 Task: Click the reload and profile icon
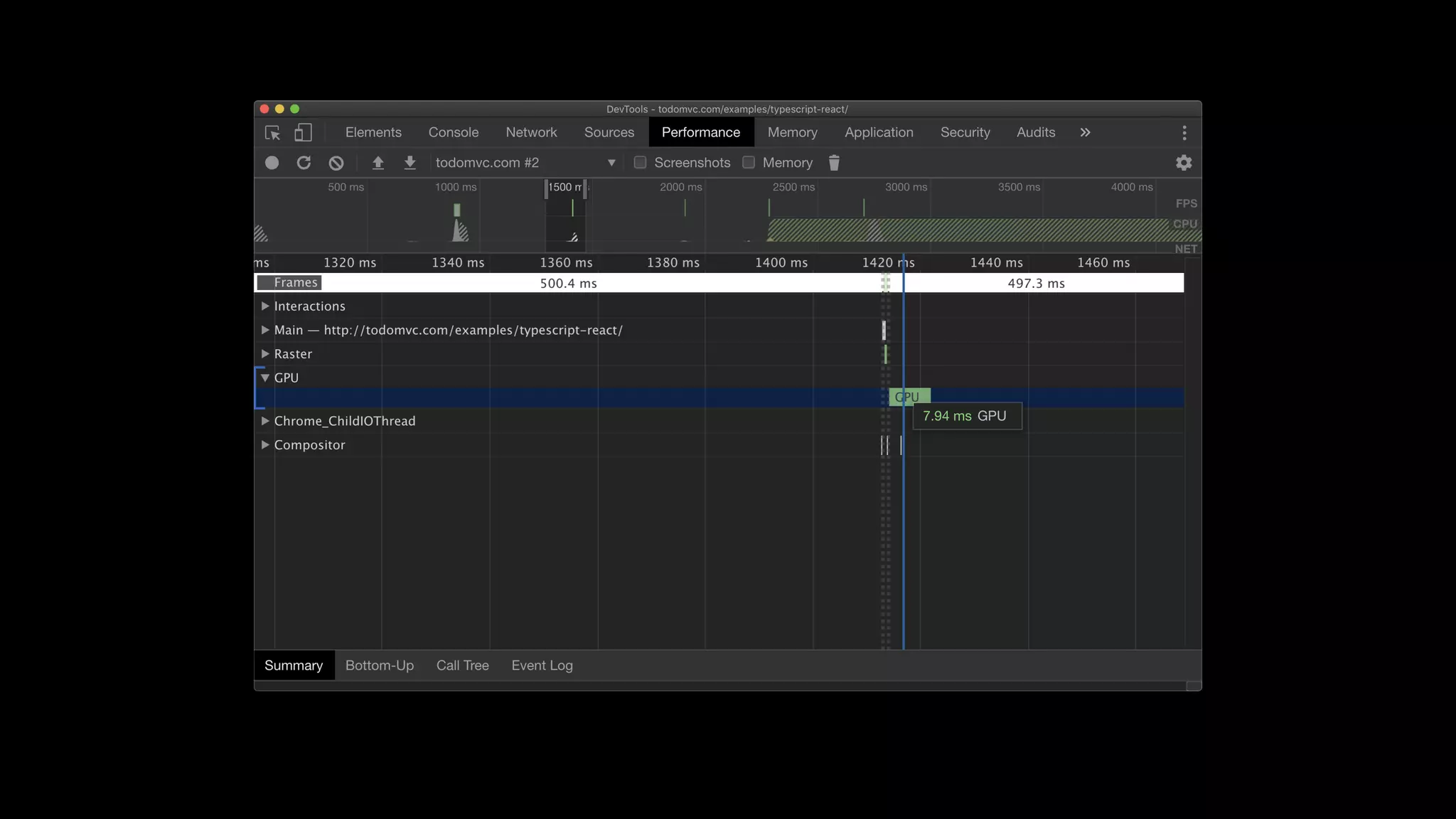click(304, 163)
